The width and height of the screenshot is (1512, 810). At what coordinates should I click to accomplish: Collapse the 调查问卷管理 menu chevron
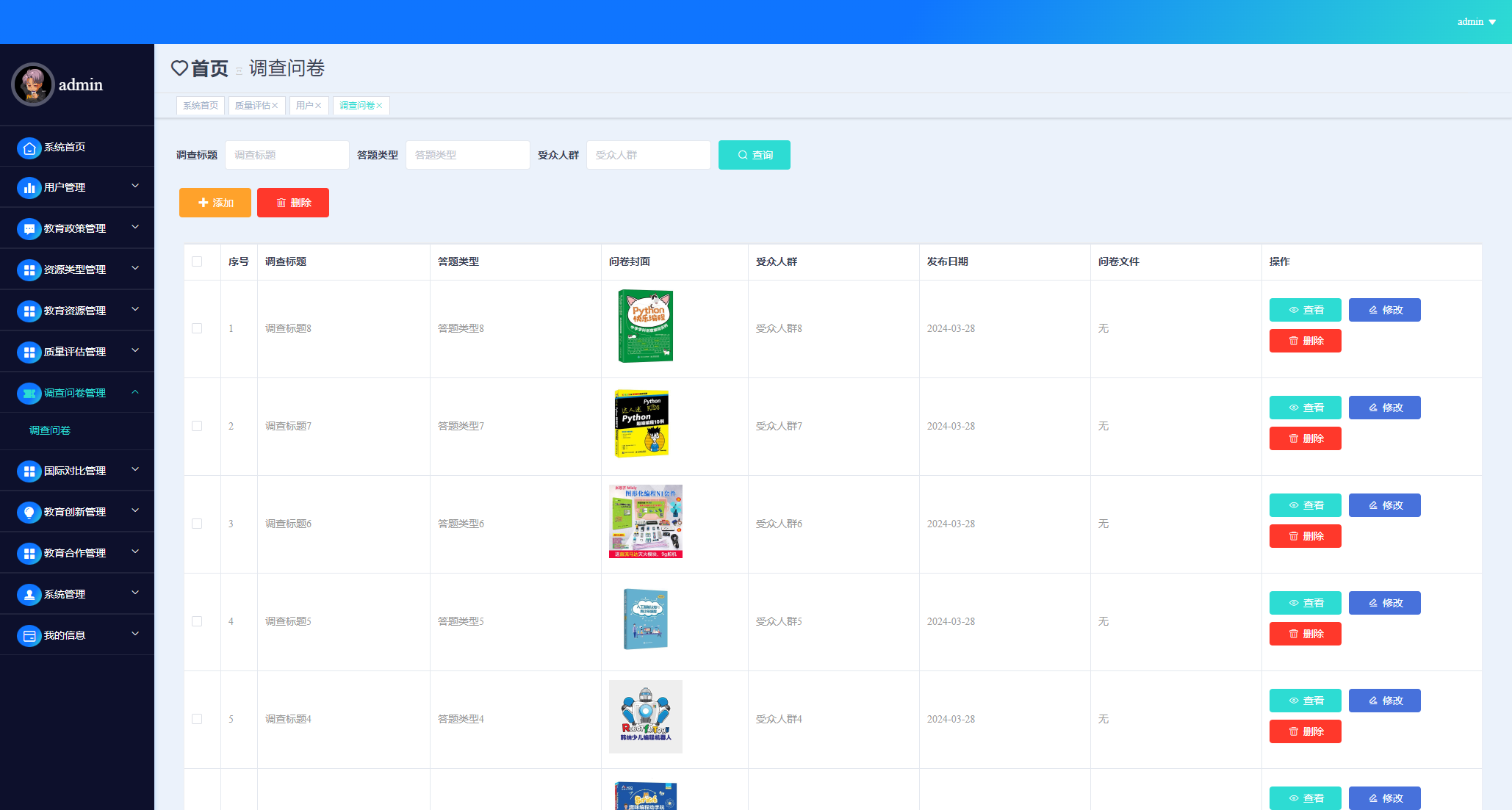(x=135, y=392)
